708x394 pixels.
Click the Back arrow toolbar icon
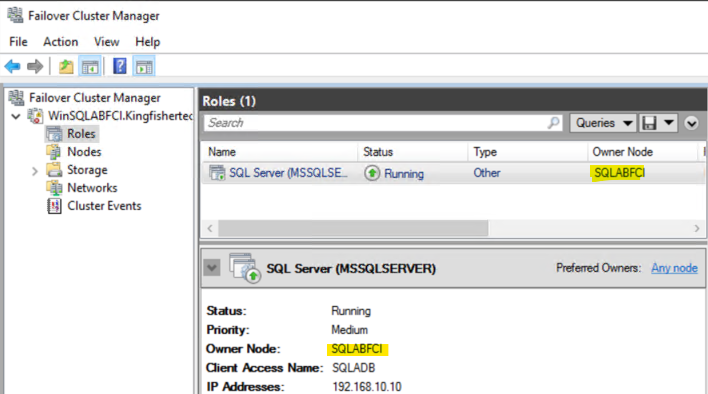tap(12, 67)
